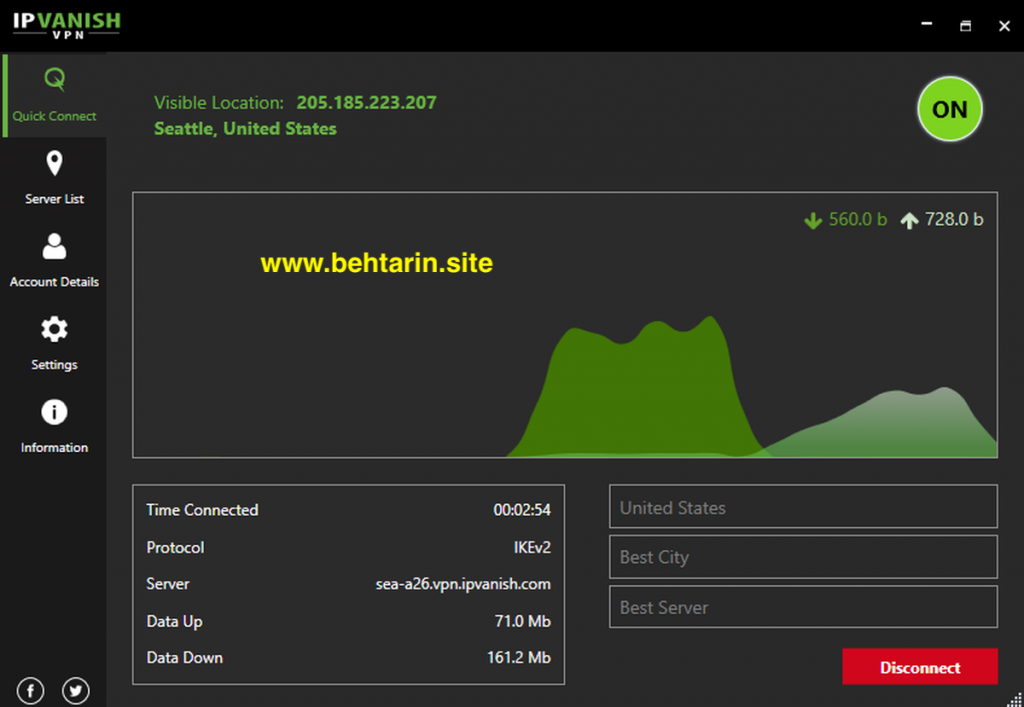Maximize the IPVanish window
1024x707 pixels.
coord(965,25)
